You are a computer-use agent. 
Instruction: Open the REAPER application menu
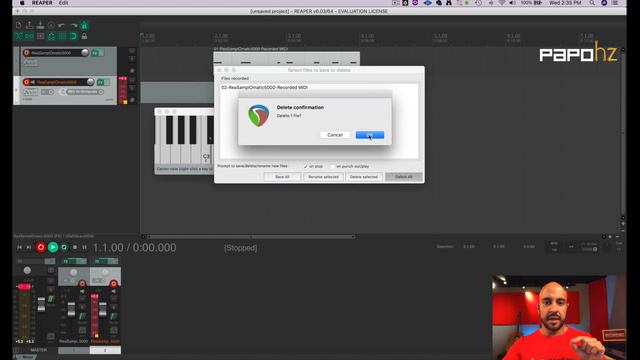(42, 3)
